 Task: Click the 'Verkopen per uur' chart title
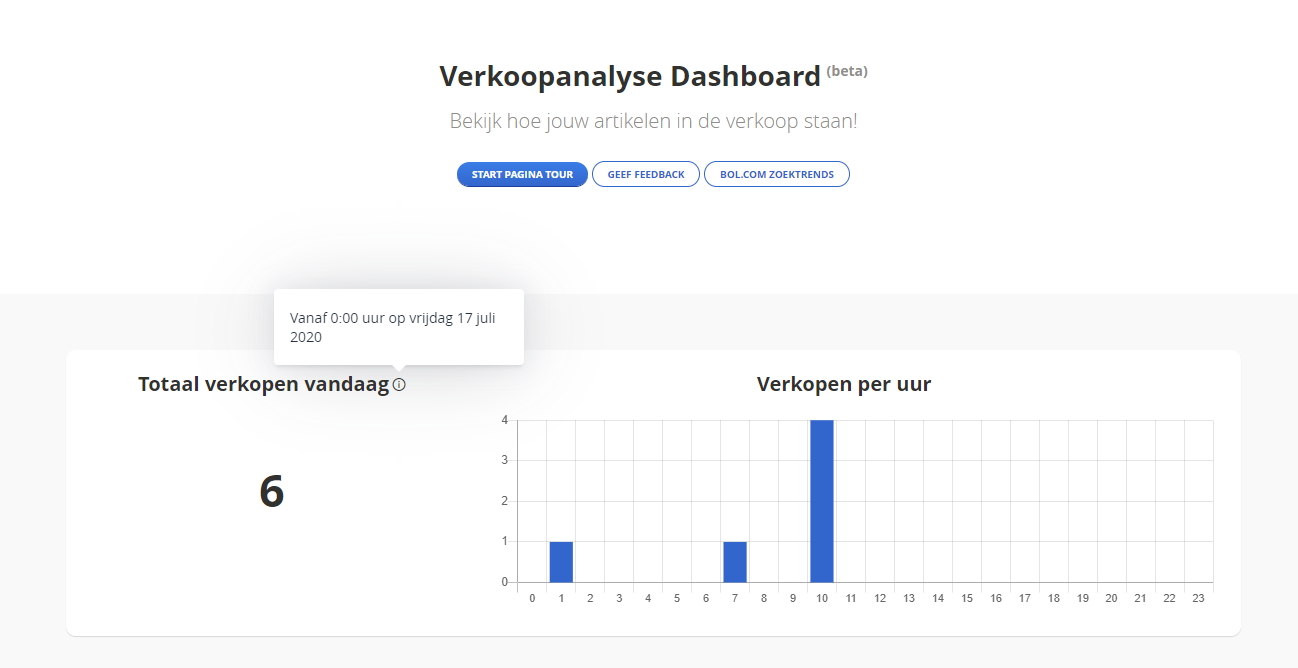[844, 384]
